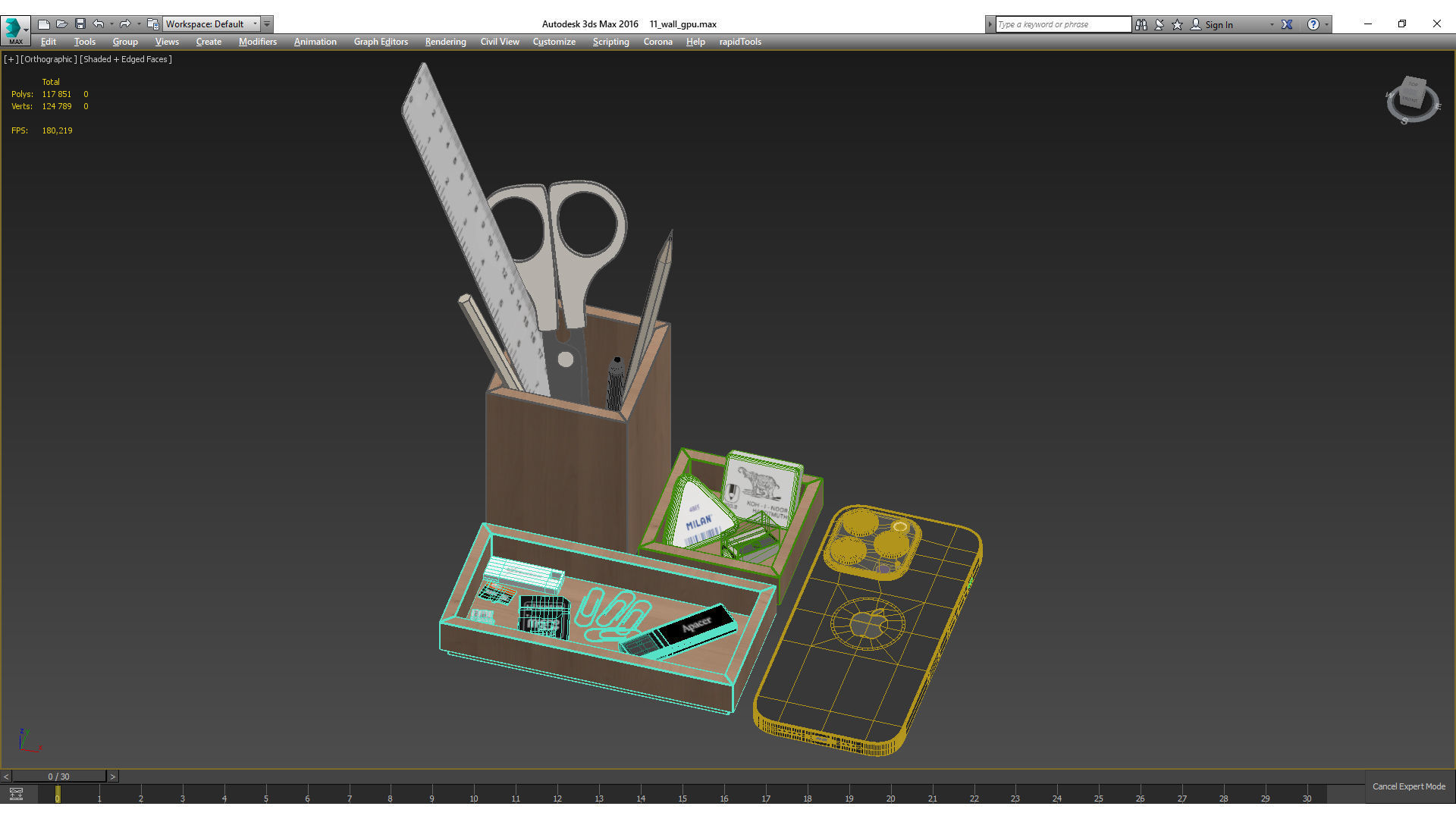Toggle the Shaded + Edged Faces label
The height and width of the screenshot is (819, 1456).
click(126, 59)
